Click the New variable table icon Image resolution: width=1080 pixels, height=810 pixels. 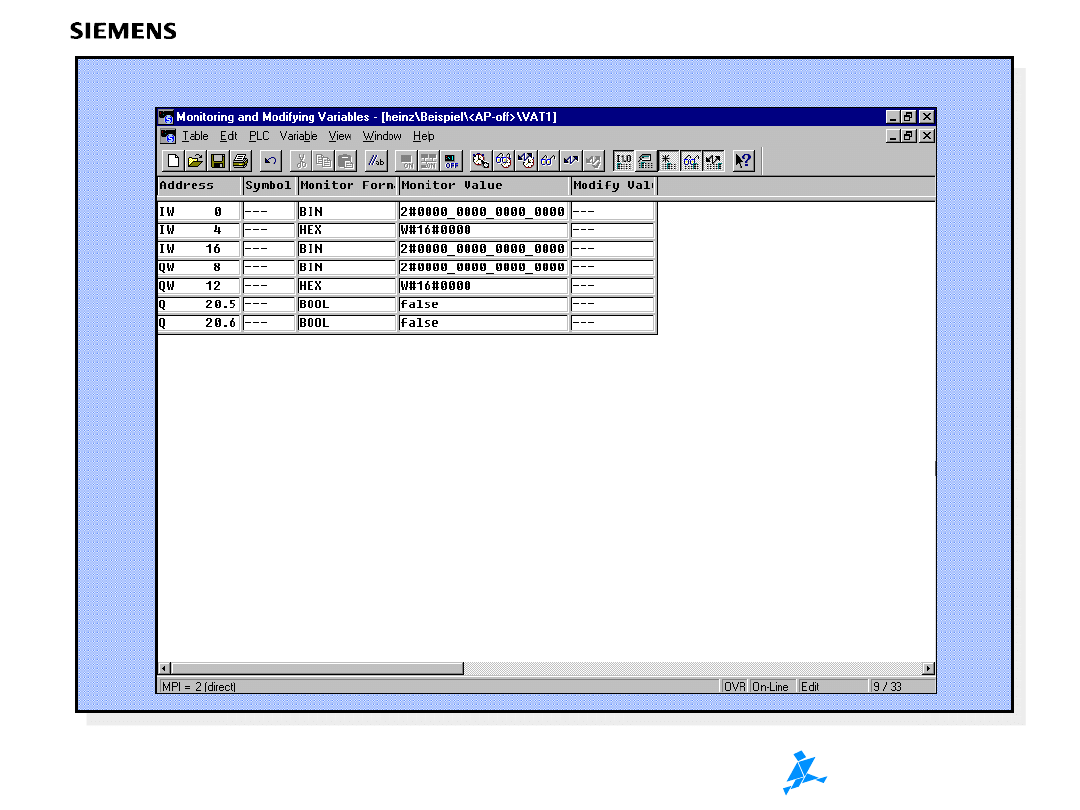pos(173,161)
